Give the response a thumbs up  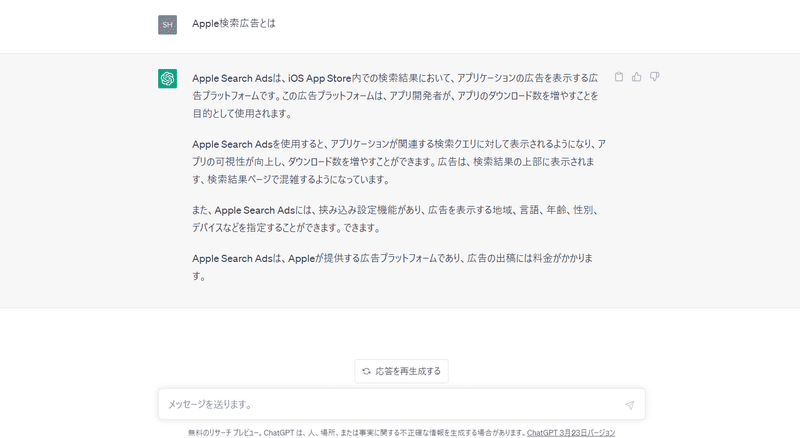tap(637, 77)
